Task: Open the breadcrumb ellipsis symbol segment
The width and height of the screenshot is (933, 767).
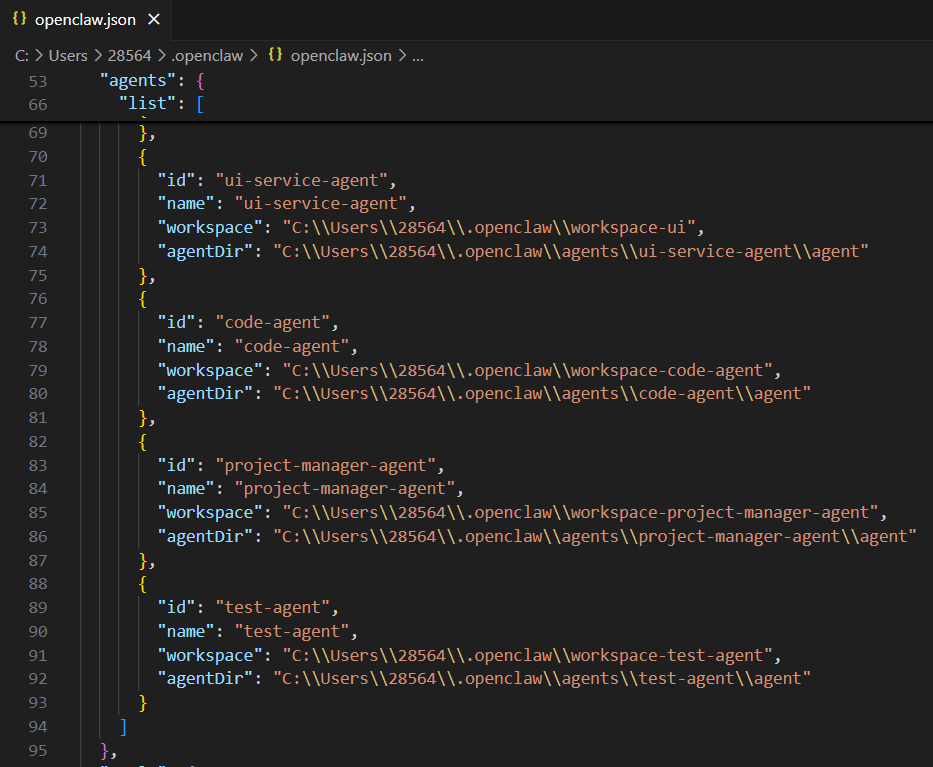Action: 418,56
